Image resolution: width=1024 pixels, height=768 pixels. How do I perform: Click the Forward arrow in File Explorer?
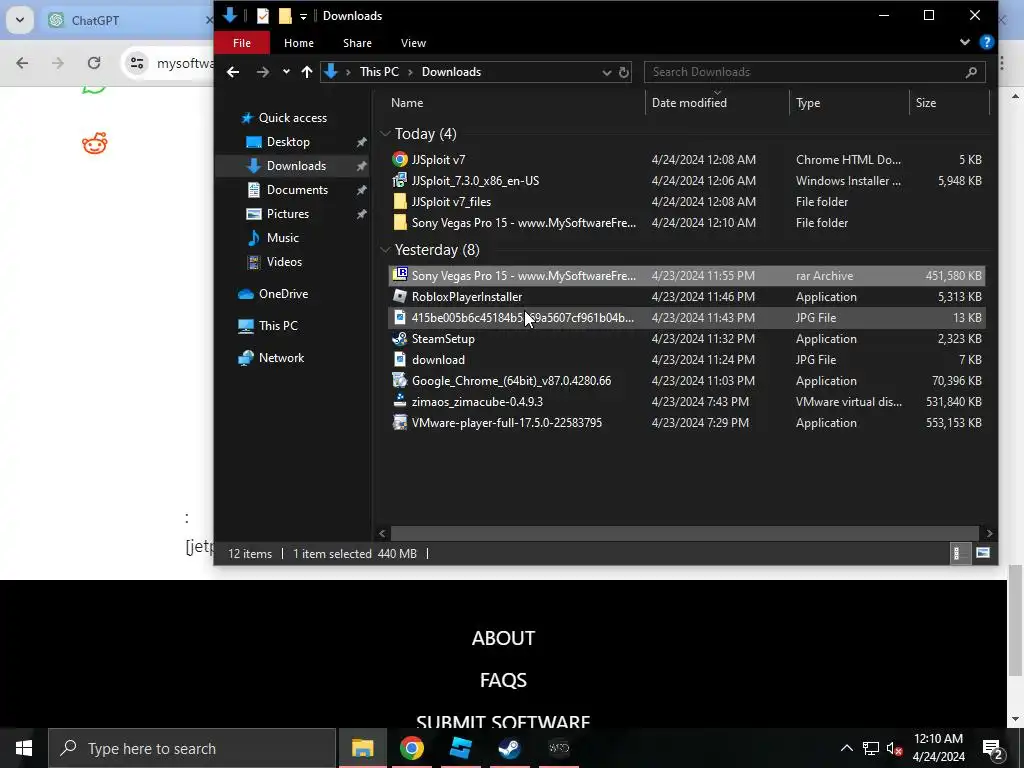tap(263, 72)
